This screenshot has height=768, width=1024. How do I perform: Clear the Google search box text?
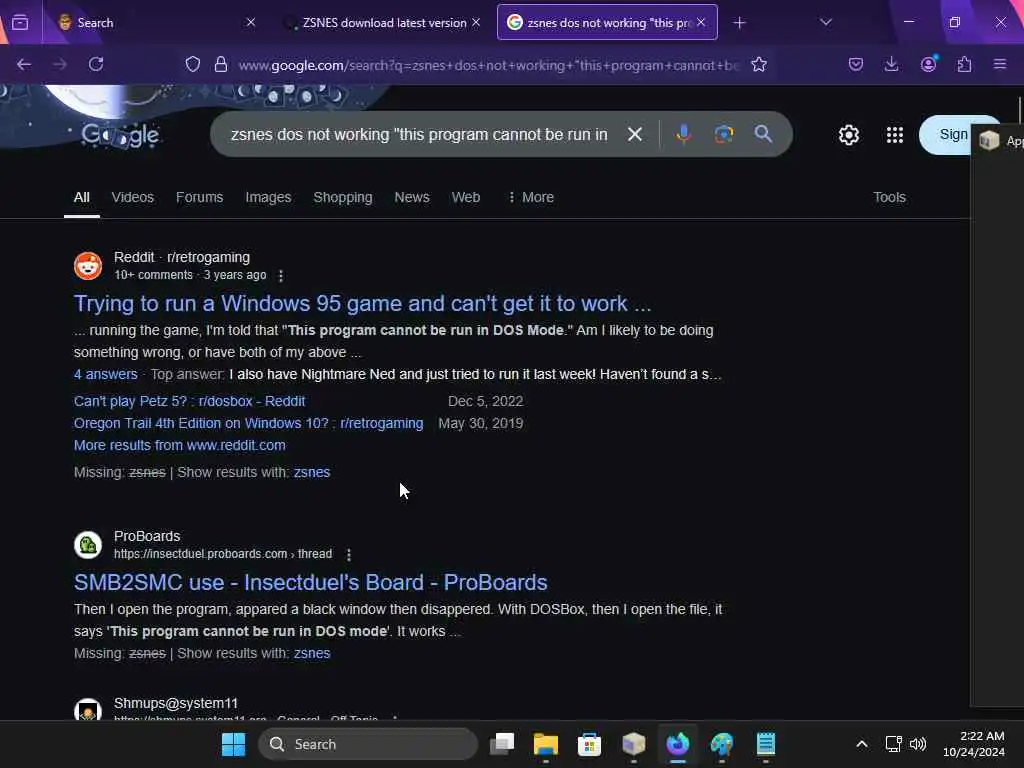pyautogui.click(x=635, y=135)
